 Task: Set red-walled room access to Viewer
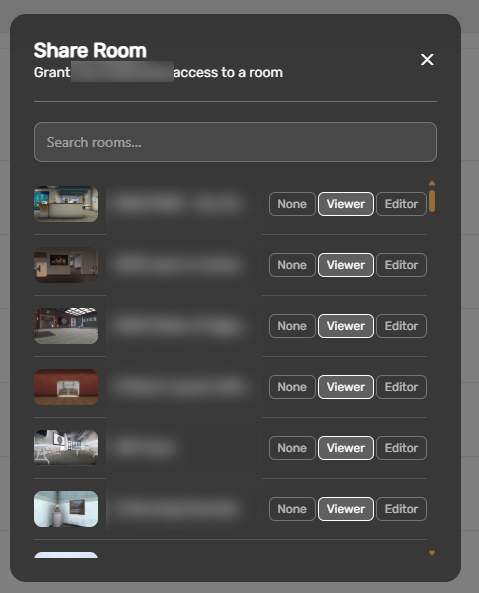(x=346, y=387)
